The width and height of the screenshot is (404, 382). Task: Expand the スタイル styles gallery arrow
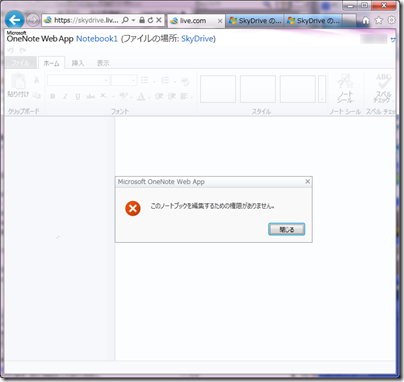[x=322, y=89]
